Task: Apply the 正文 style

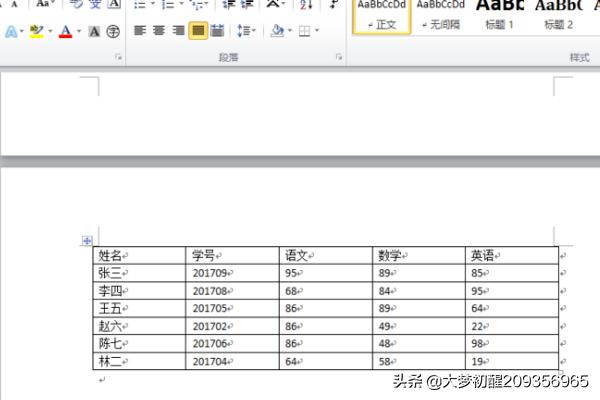Action: 382,16
